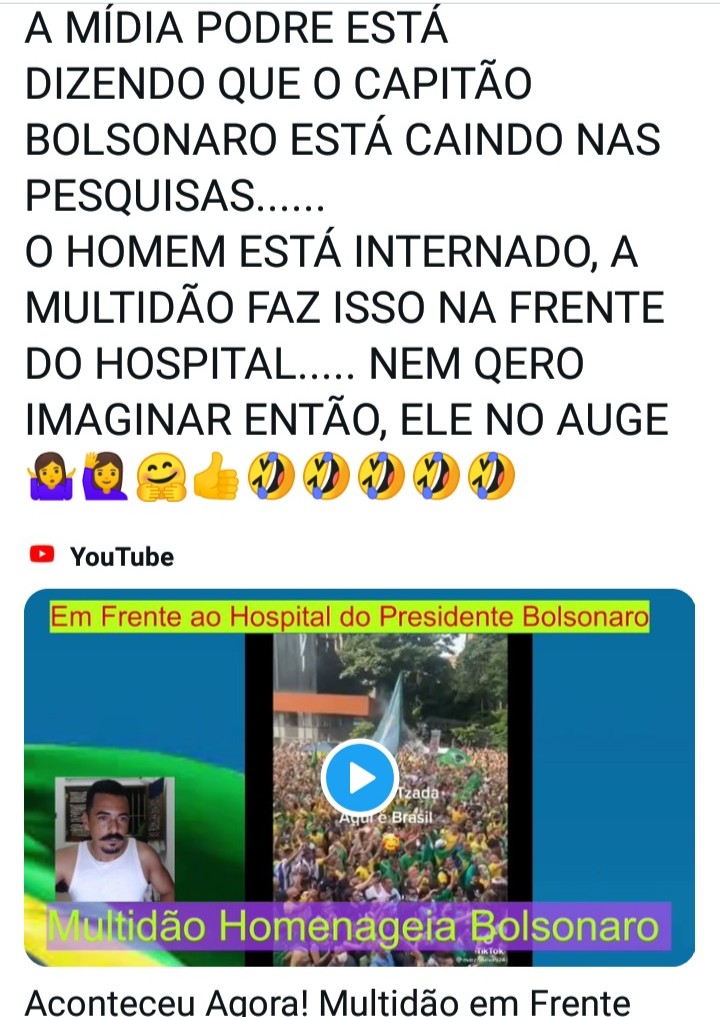Click the first rolling-laughing emoji
The image size is (720, 1017).
[270, 476]
